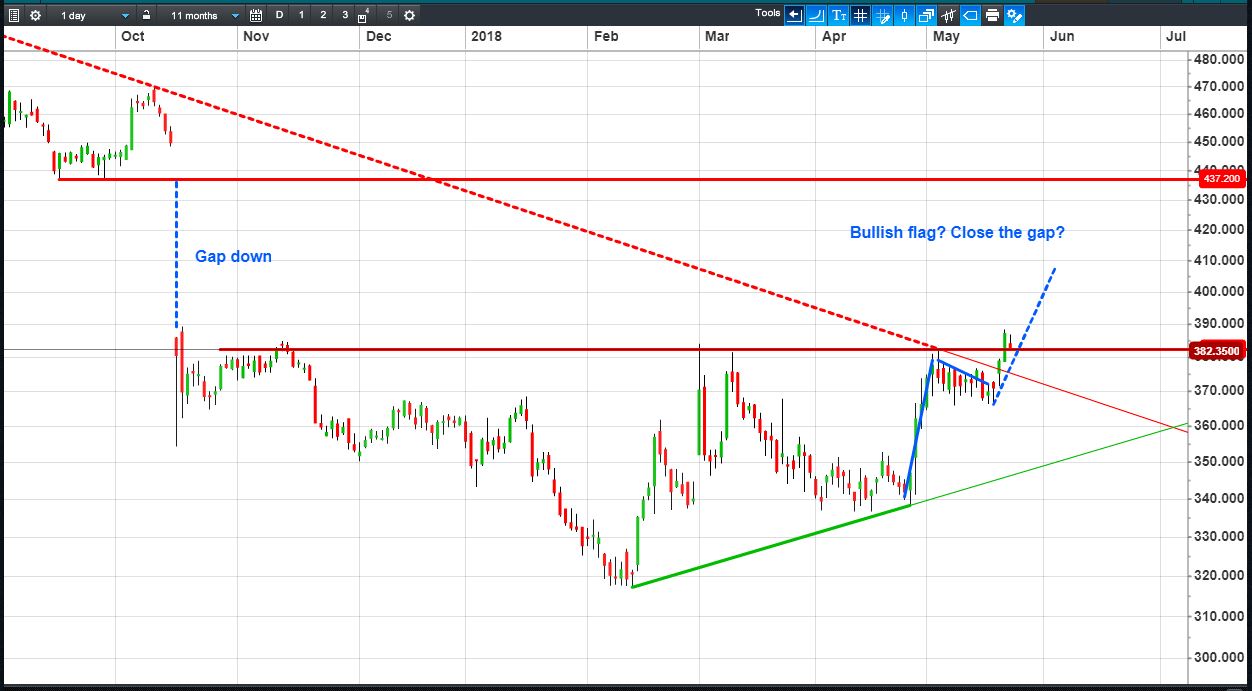Image resolution: width=1252 pixels, height=691 pixels.
Task: Toggle the grid color picker tool
Action: point(882,15)
